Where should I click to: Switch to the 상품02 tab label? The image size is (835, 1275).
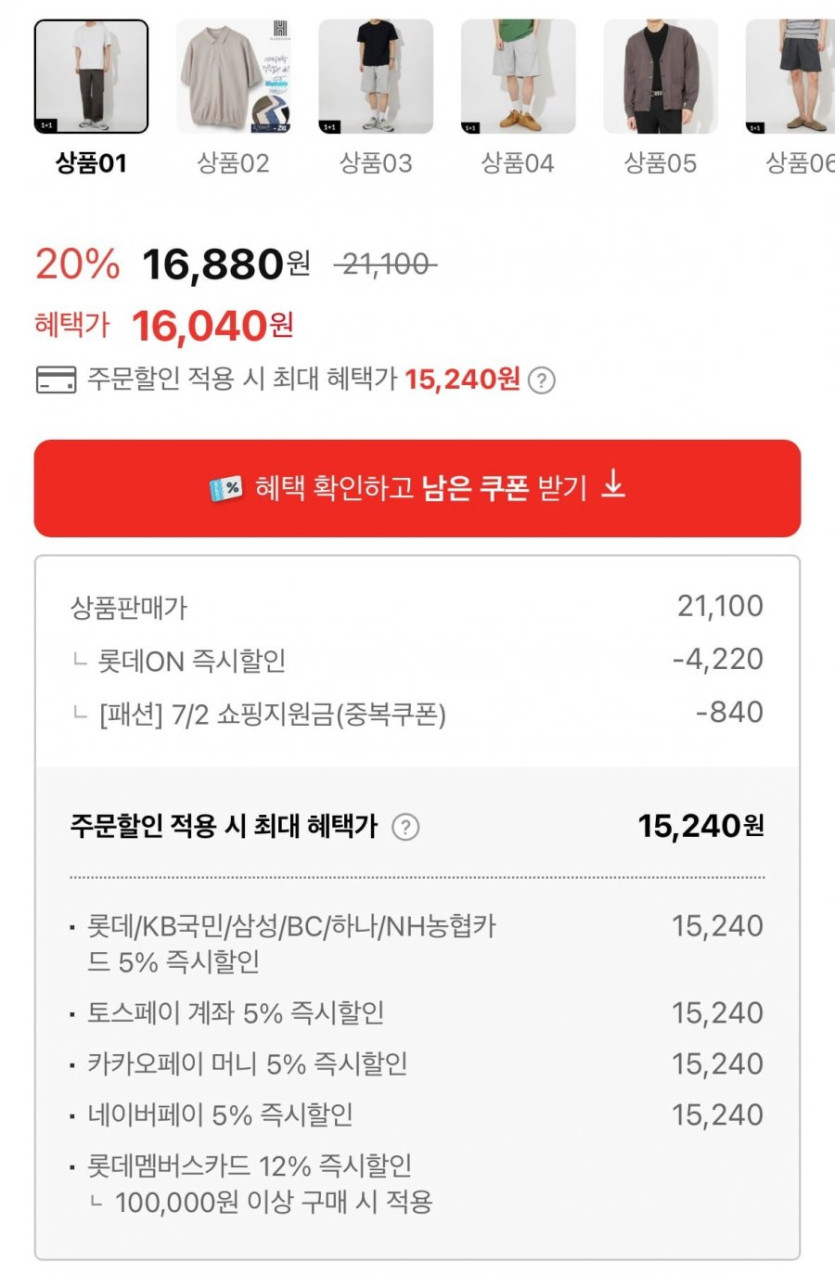pos(234,163)
